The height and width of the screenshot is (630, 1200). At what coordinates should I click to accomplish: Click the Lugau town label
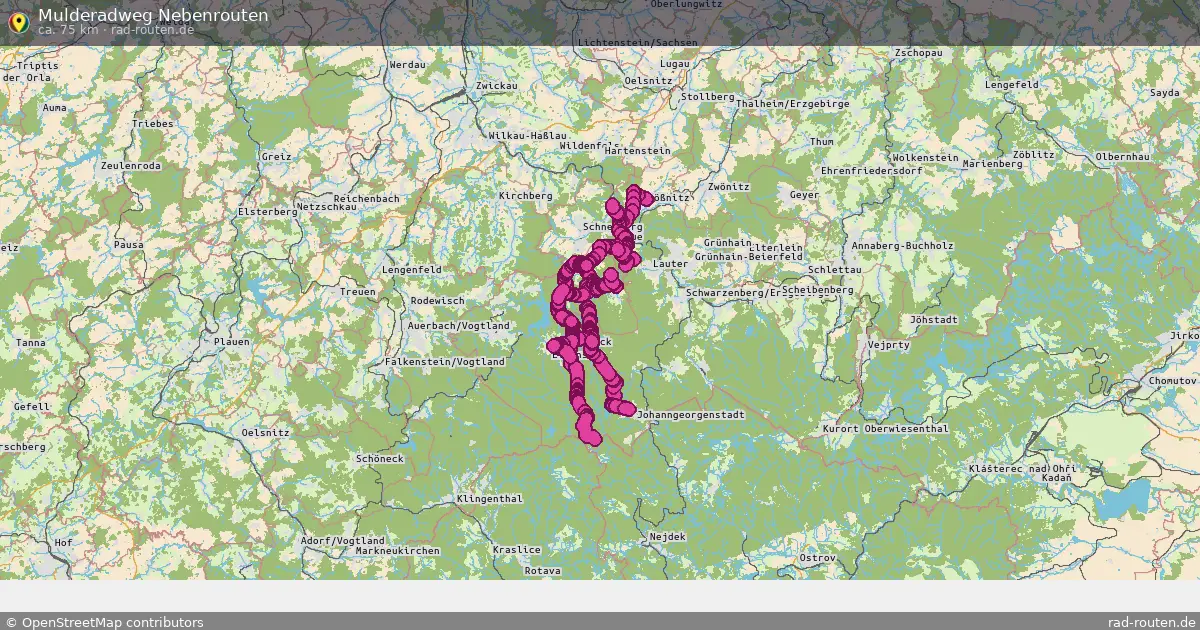click(675, 64)
